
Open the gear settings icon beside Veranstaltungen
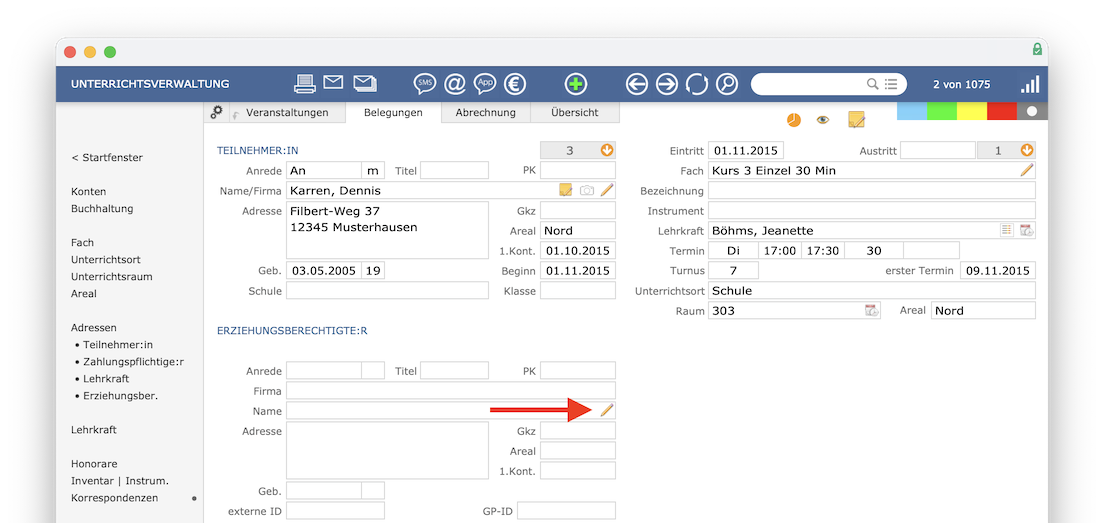click(x=217, y=111)
